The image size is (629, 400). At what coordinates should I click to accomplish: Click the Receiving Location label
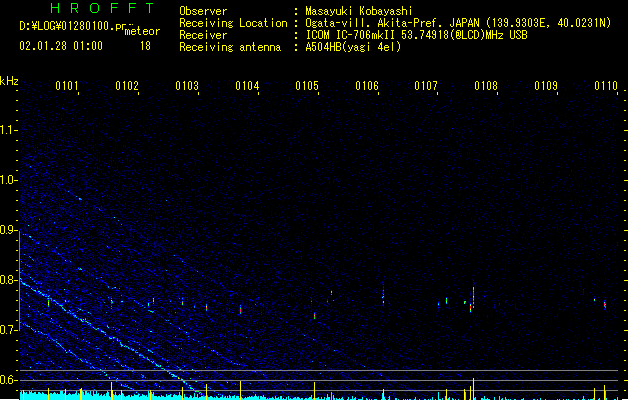tap(233, 23)
